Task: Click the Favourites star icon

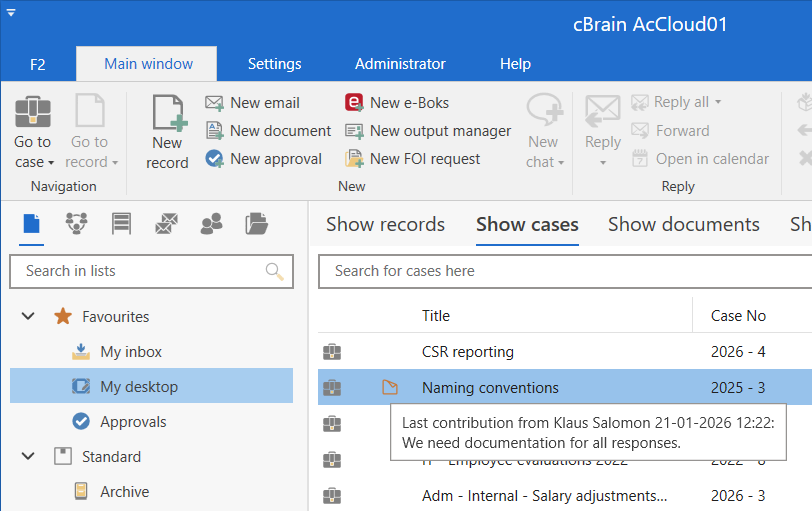Action: [x=63, y=316]
